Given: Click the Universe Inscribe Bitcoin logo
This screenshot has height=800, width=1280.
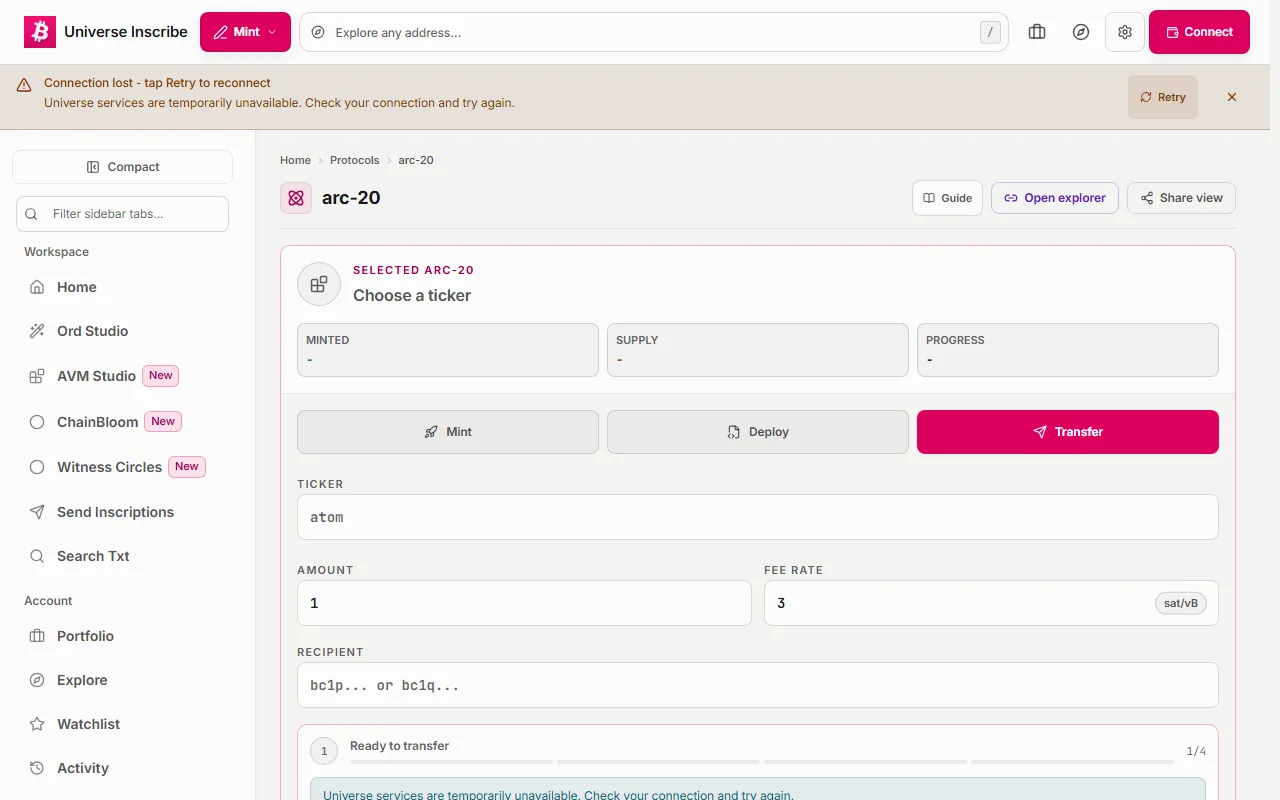Looking at the screenshot, I should point(40,32).
